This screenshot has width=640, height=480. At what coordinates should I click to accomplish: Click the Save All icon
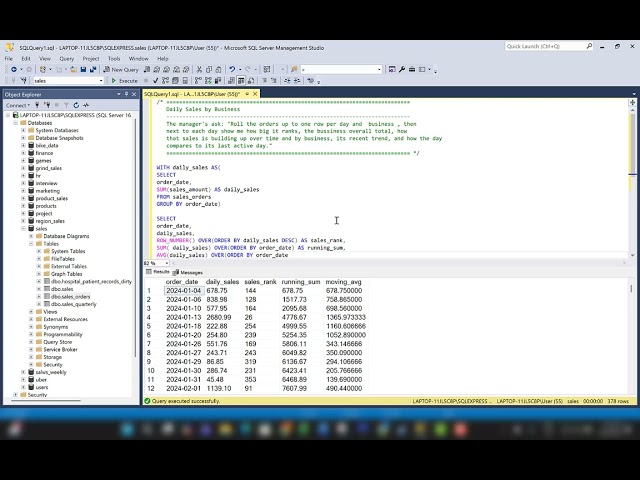coord(93,69)
